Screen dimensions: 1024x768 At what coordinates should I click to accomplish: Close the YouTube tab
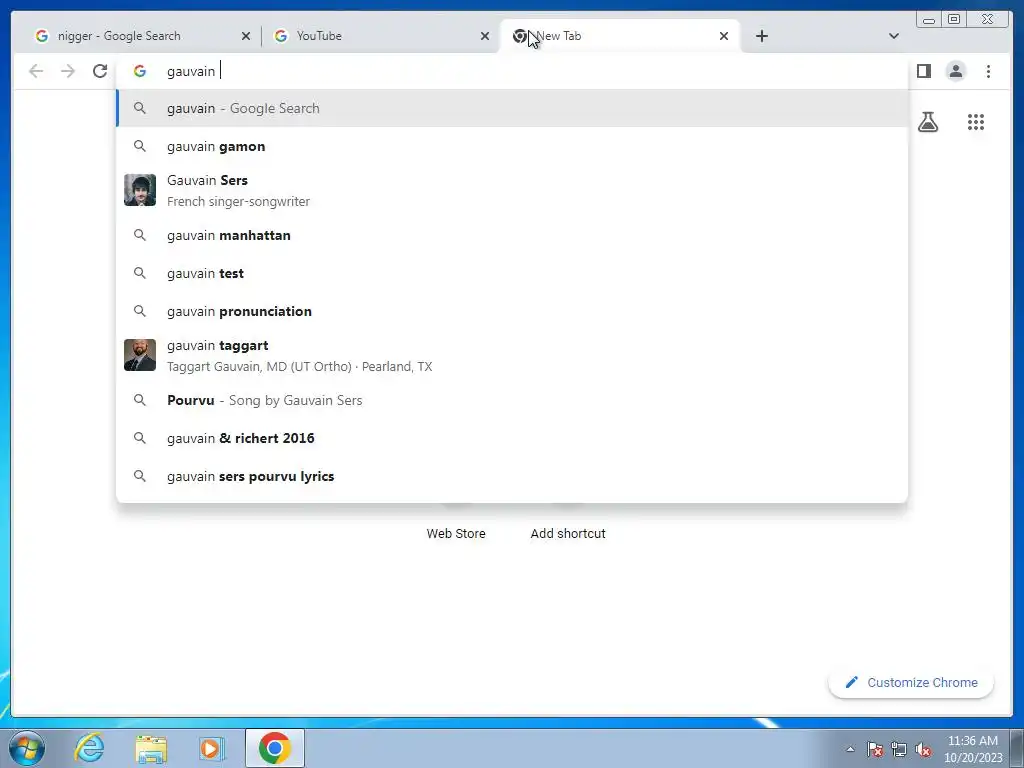click(485, 36)
